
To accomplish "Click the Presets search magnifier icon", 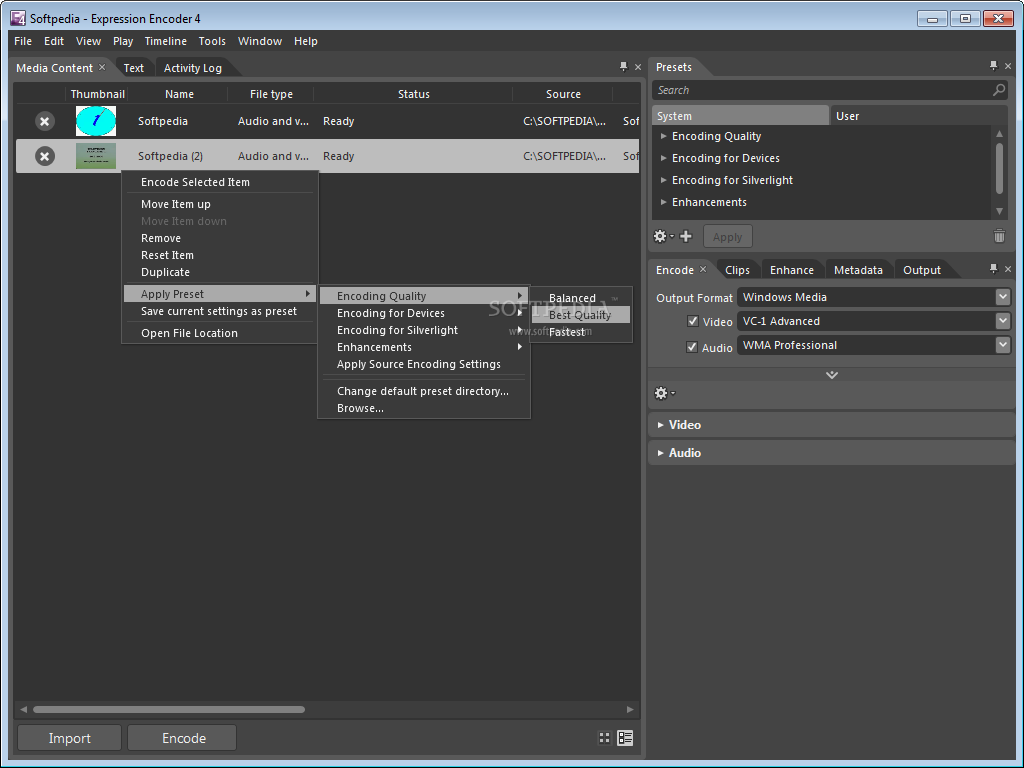I will point(999,90).
